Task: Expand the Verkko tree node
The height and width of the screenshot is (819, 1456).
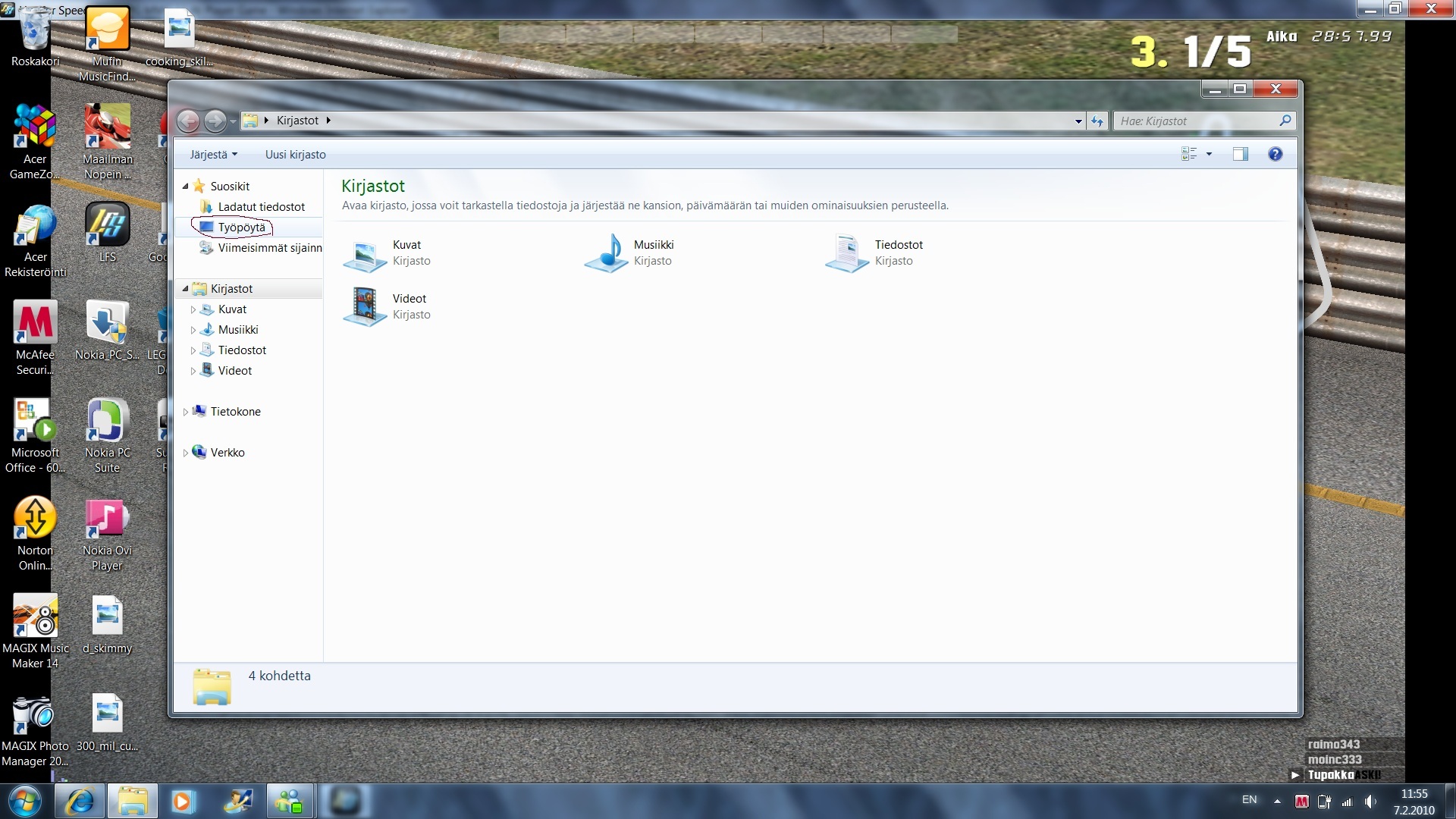Action: (x=185, y=453)
